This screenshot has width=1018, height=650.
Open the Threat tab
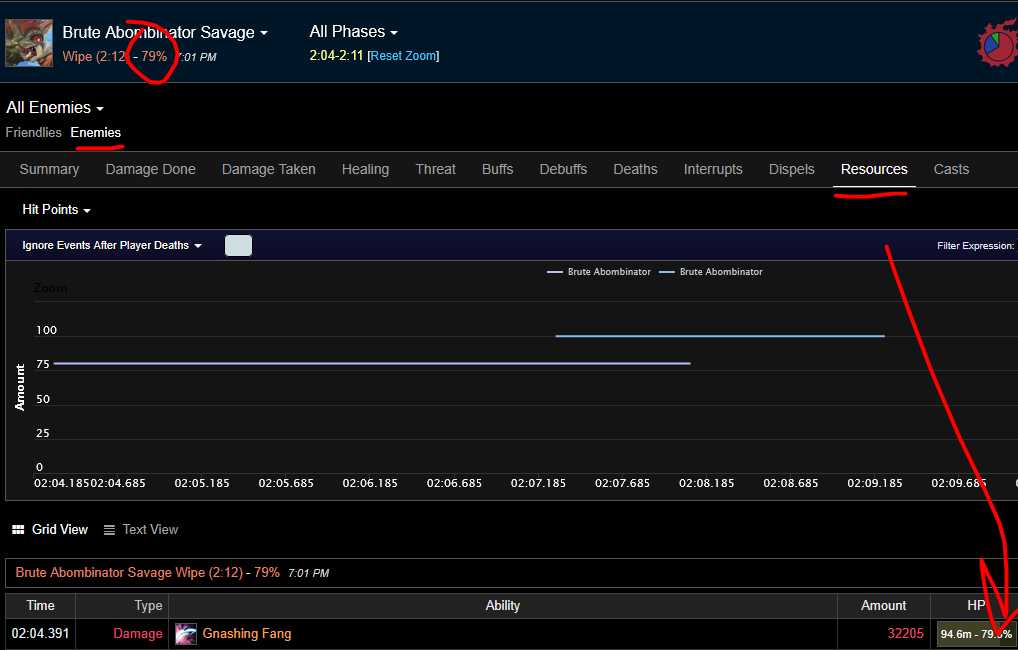point(436,169)
